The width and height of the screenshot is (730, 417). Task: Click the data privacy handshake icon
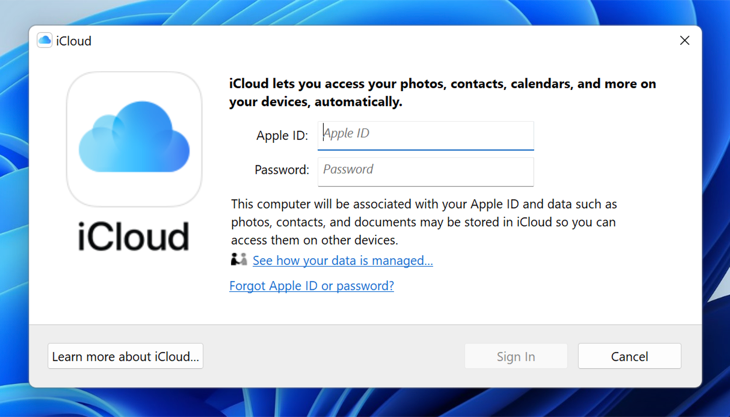(239, 259)
